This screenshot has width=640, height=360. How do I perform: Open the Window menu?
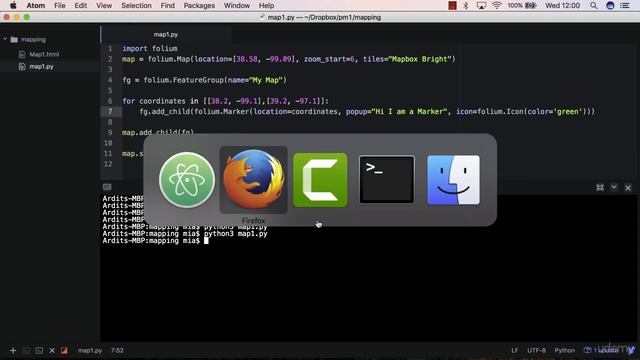(237, 5)
